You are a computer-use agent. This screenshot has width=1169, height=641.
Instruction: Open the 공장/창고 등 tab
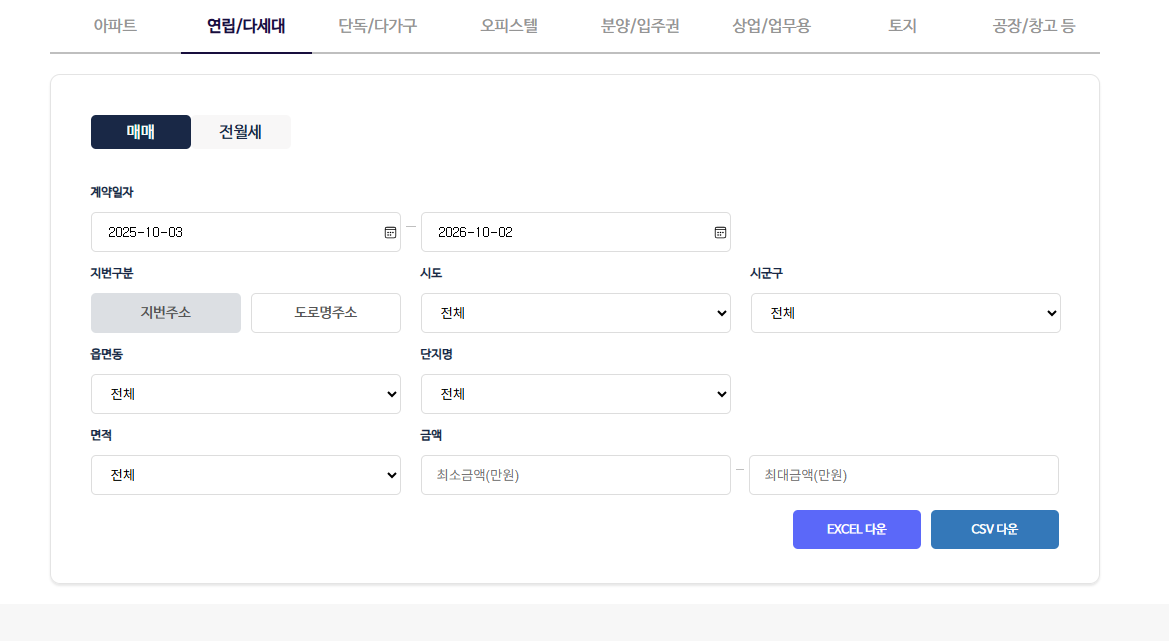(x=1033, y=26)
